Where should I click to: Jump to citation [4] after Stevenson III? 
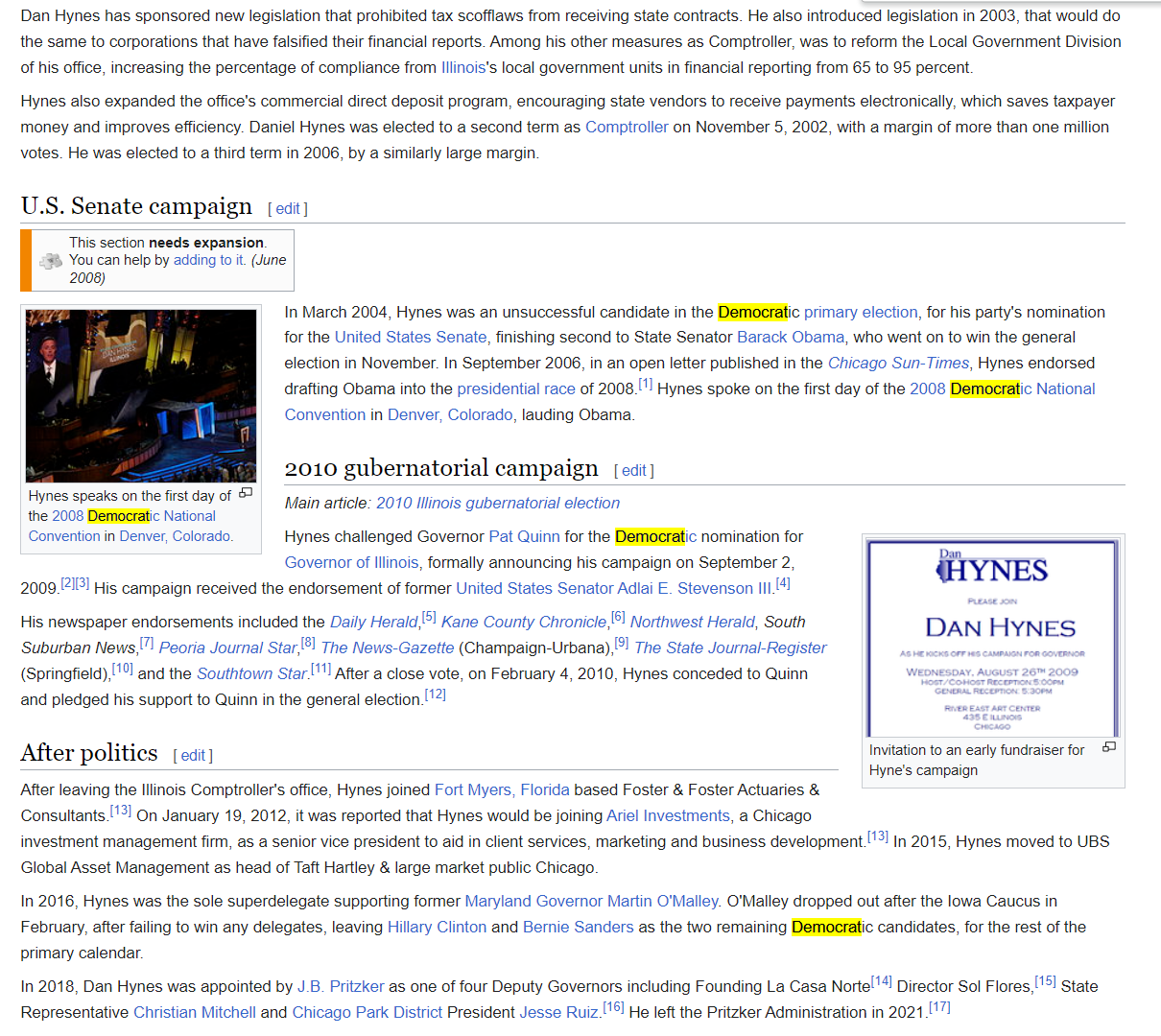point(783,583)
